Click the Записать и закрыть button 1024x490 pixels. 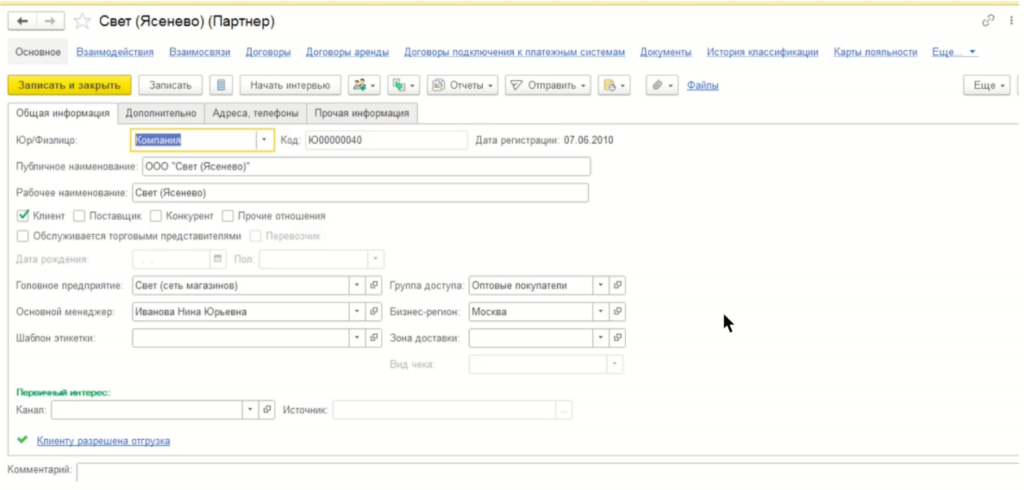tap(69, 85)
